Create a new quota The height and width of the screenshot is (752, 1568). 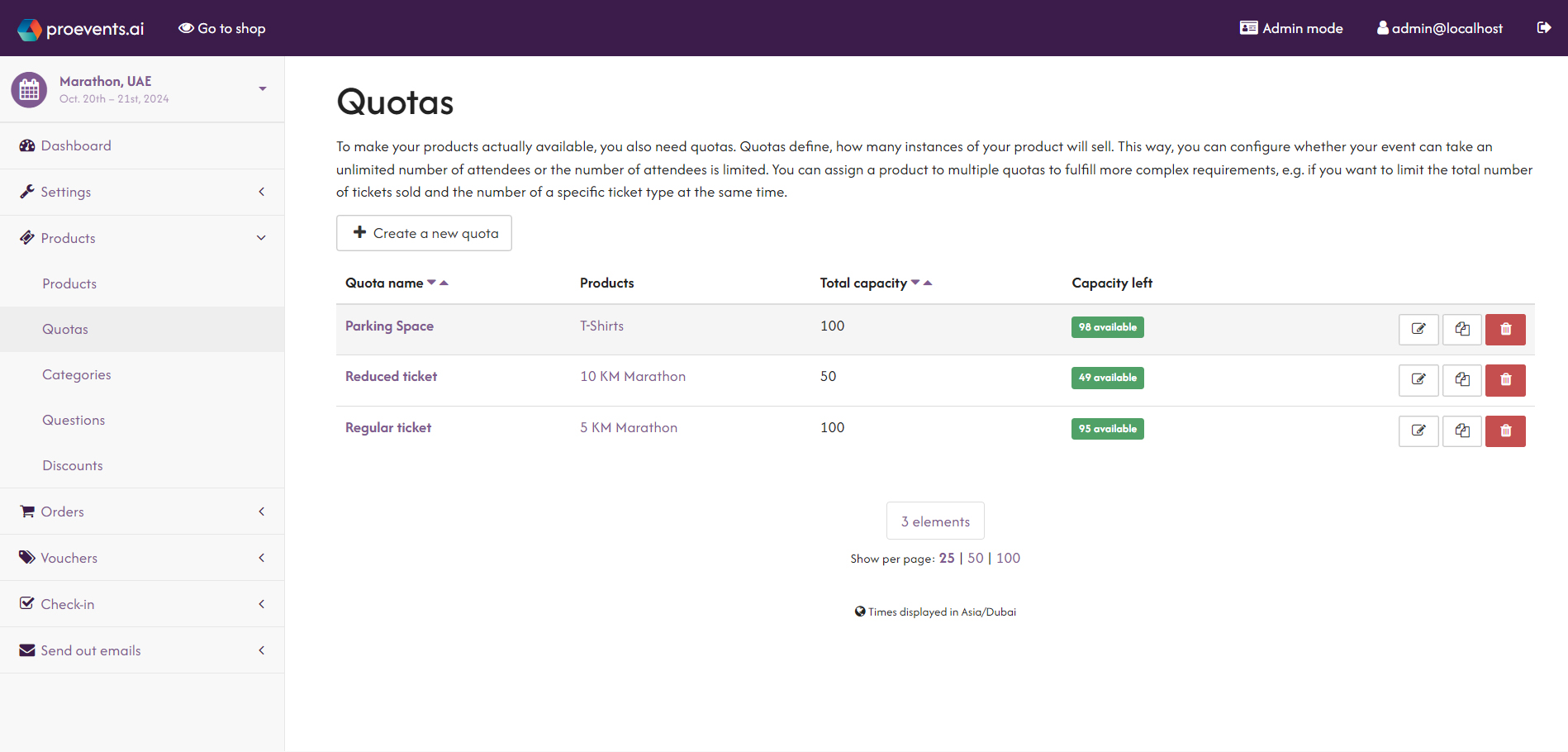[x=424, y=233]
